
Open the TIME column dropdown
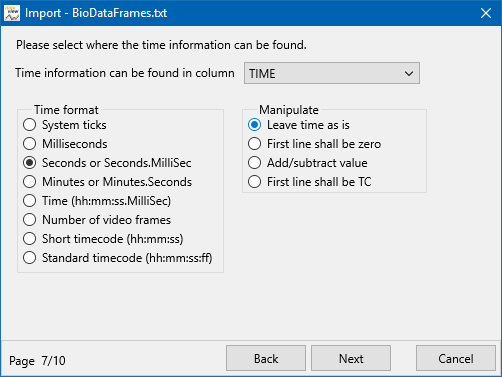[332, 73]
